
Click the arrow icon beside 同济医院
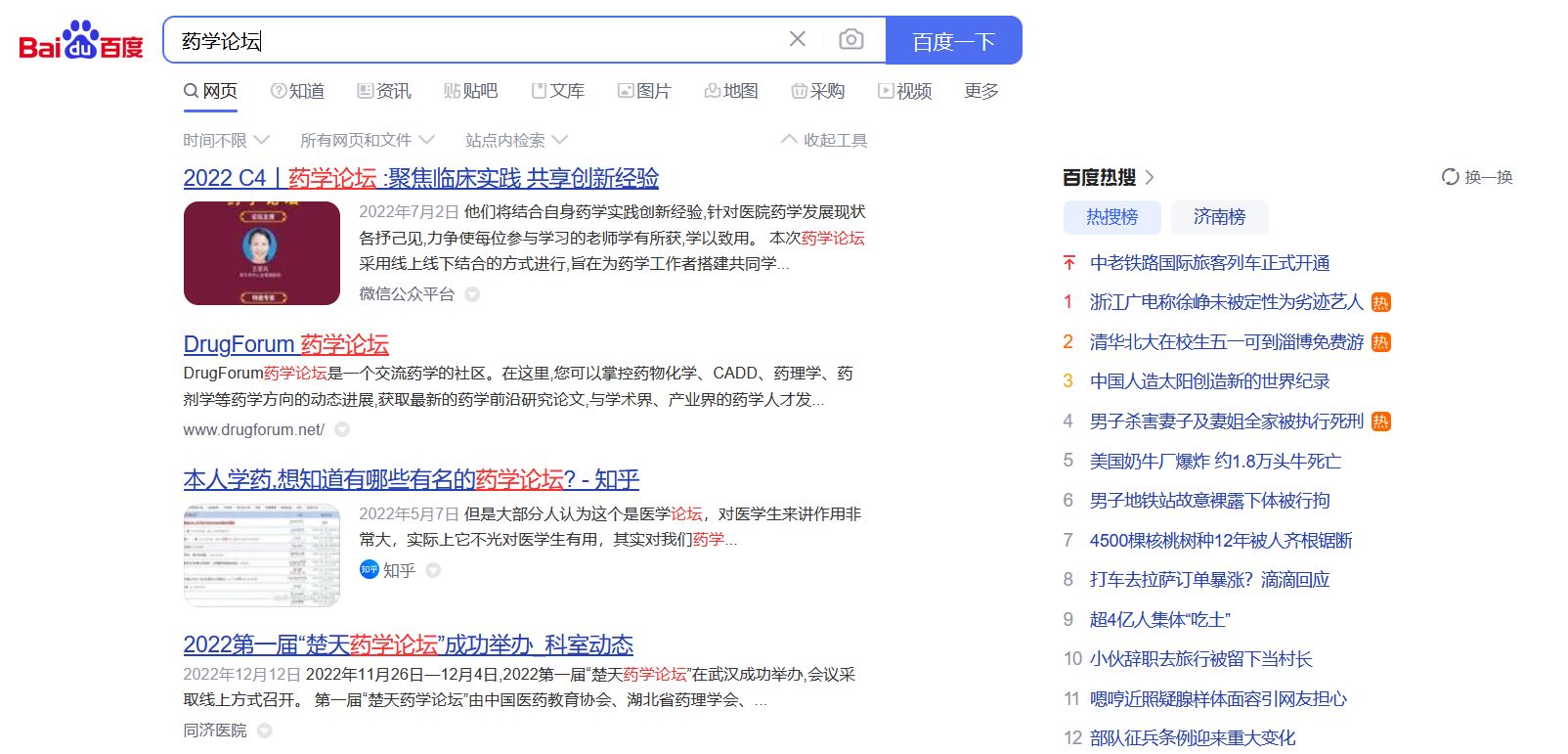click(264, 731)
